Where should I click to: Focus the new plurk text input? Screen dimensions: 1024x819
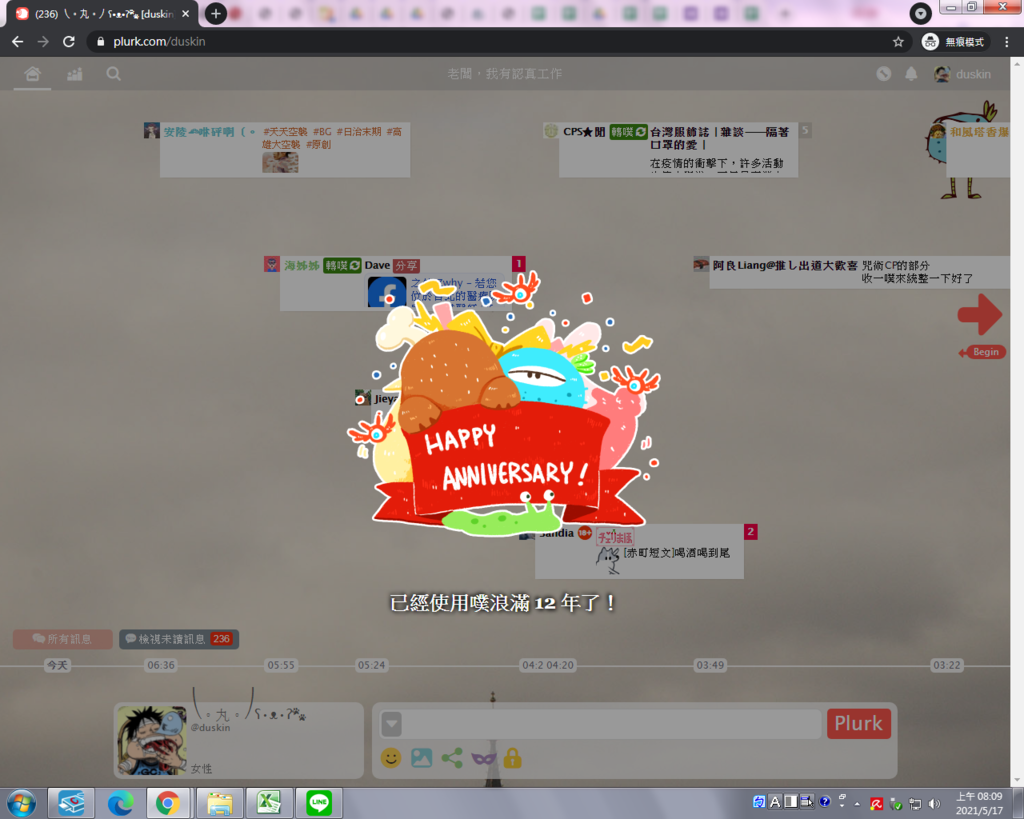click(612, 724)
